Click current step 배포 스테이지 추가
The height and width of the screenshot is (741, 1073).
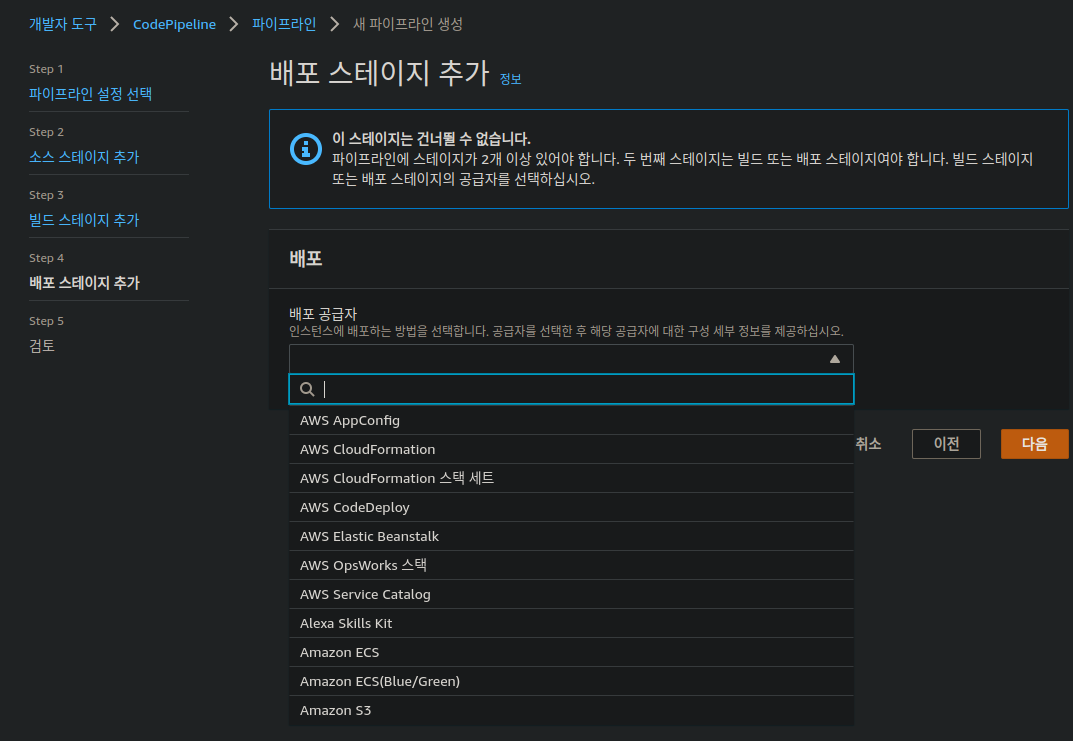[x=84, y=283]
